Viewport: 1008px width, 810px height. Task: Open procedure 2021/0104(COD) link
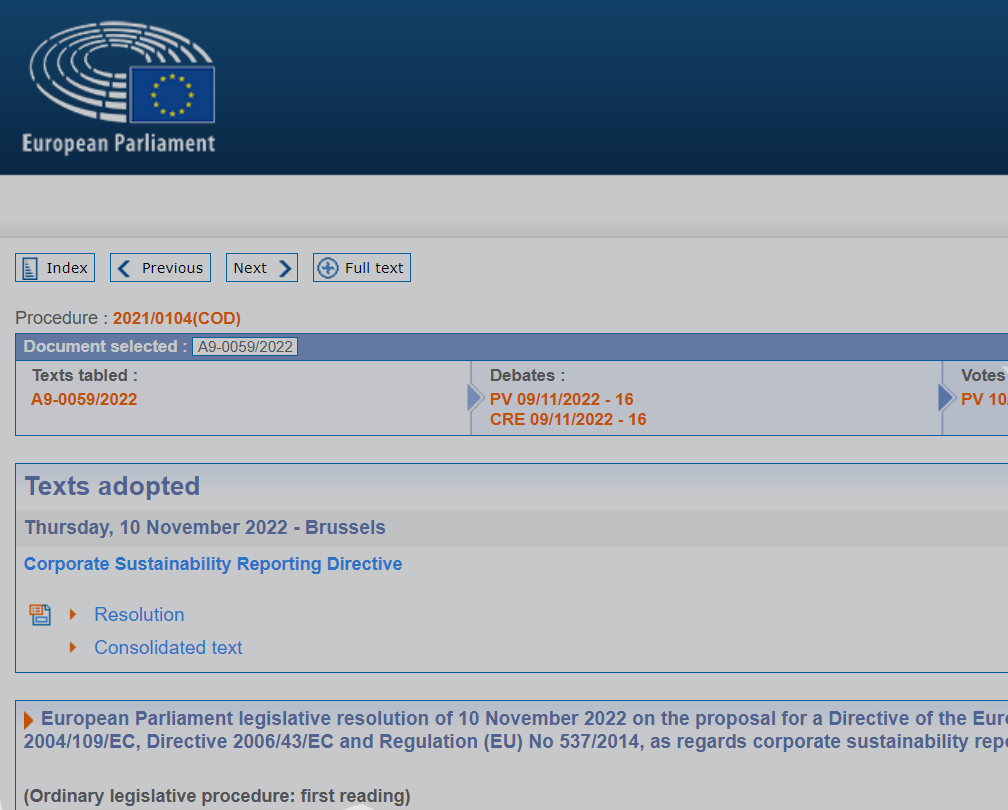(177, 318)
